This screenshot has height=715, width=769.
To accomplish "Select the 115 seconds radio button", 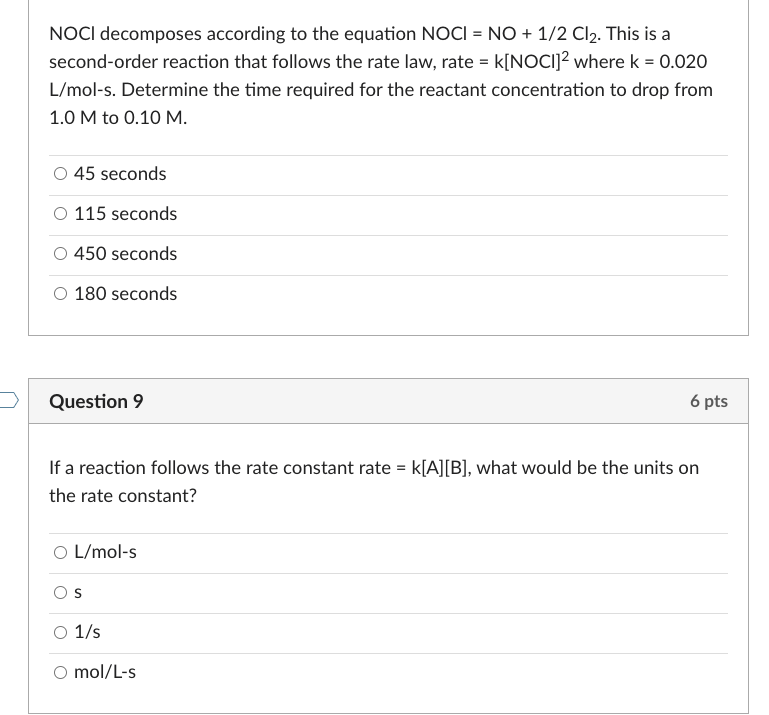I will pos(60,214).
